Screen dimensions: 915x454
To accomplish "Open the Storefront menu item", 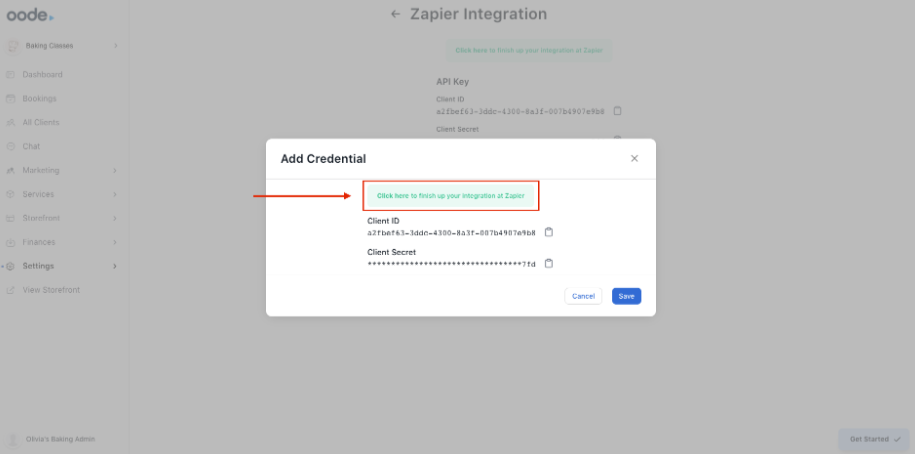I will (x=40, y=218).
